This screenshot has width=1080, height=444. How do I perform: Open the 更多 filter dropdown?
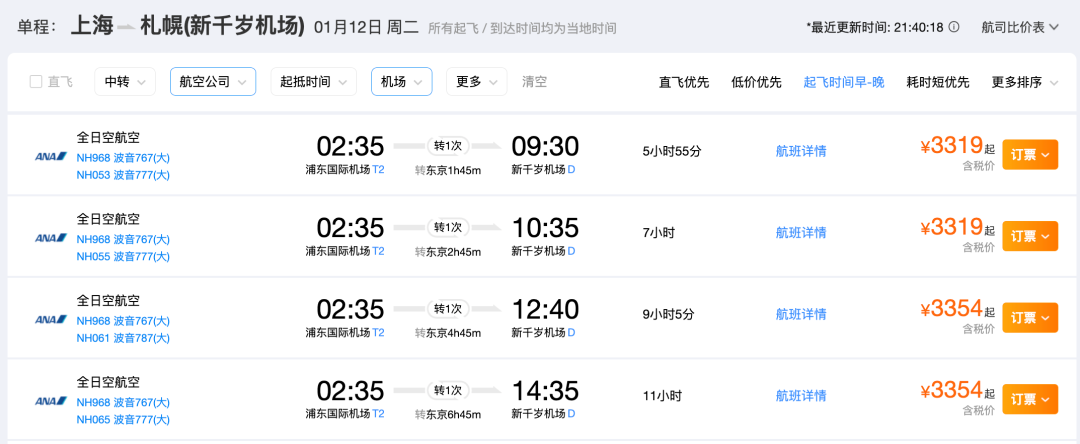[477, 81]
